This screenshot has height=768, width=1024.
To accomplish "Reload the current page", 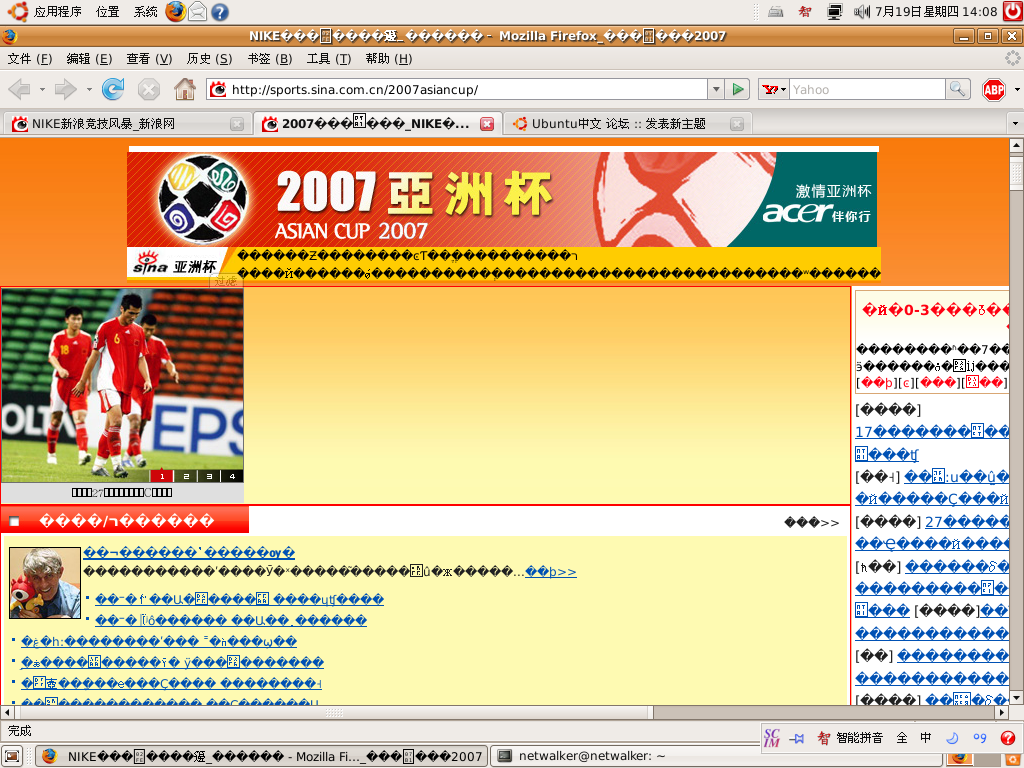I will click(113, 89).
